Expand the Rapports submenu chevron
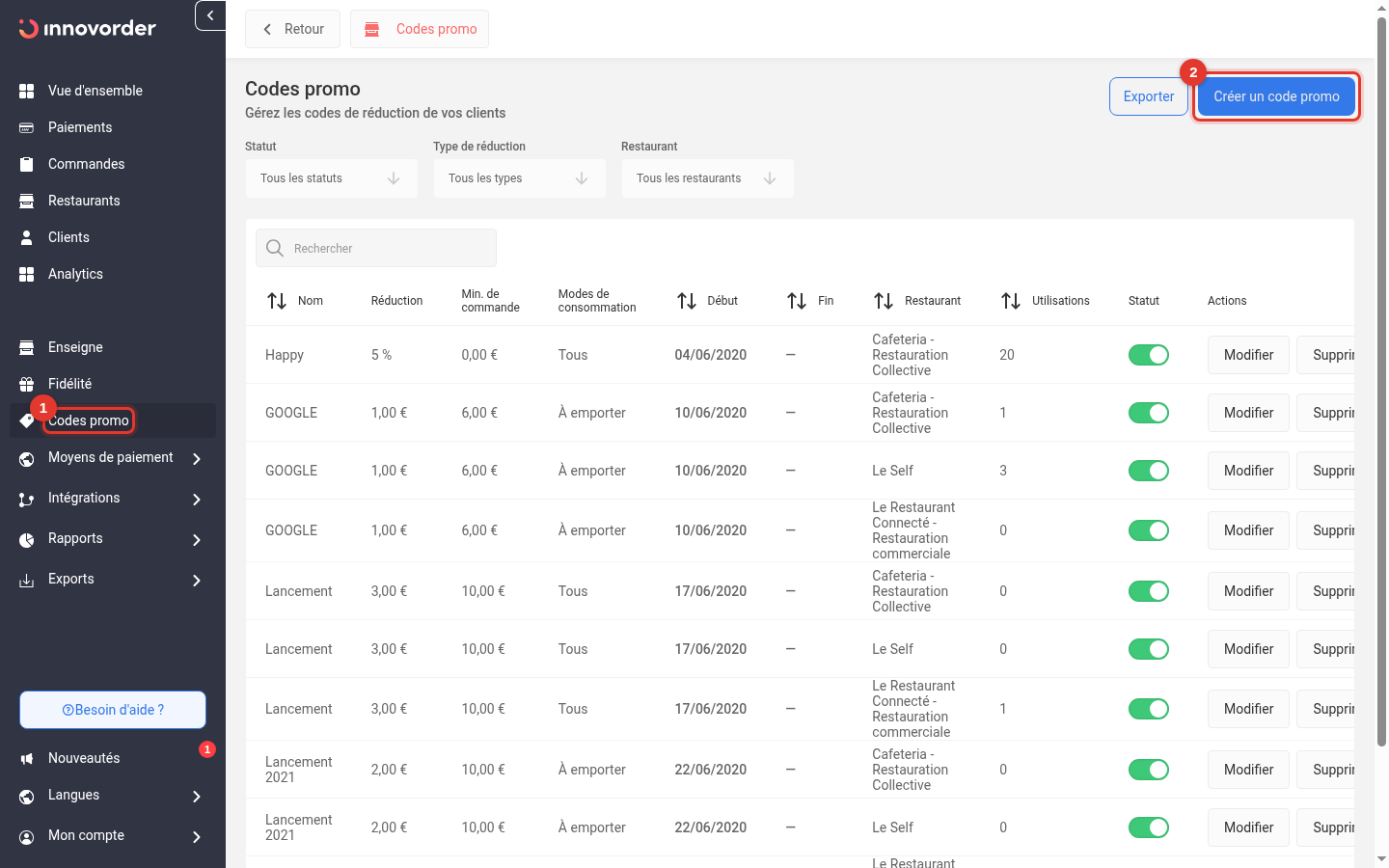This screenshot has height=868, width=1389. (x=197, y=540)
